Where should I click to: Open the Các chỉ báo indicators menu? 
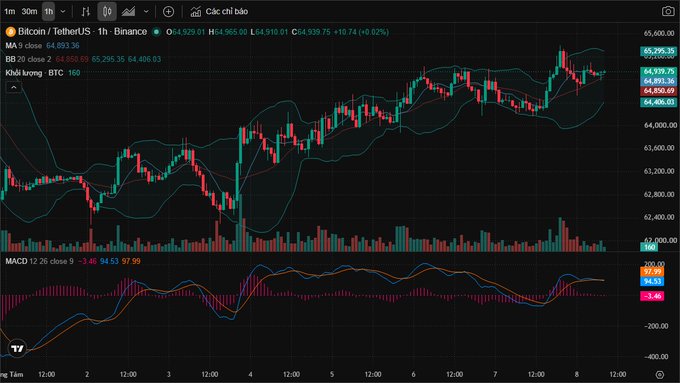[x=226, y=12]
